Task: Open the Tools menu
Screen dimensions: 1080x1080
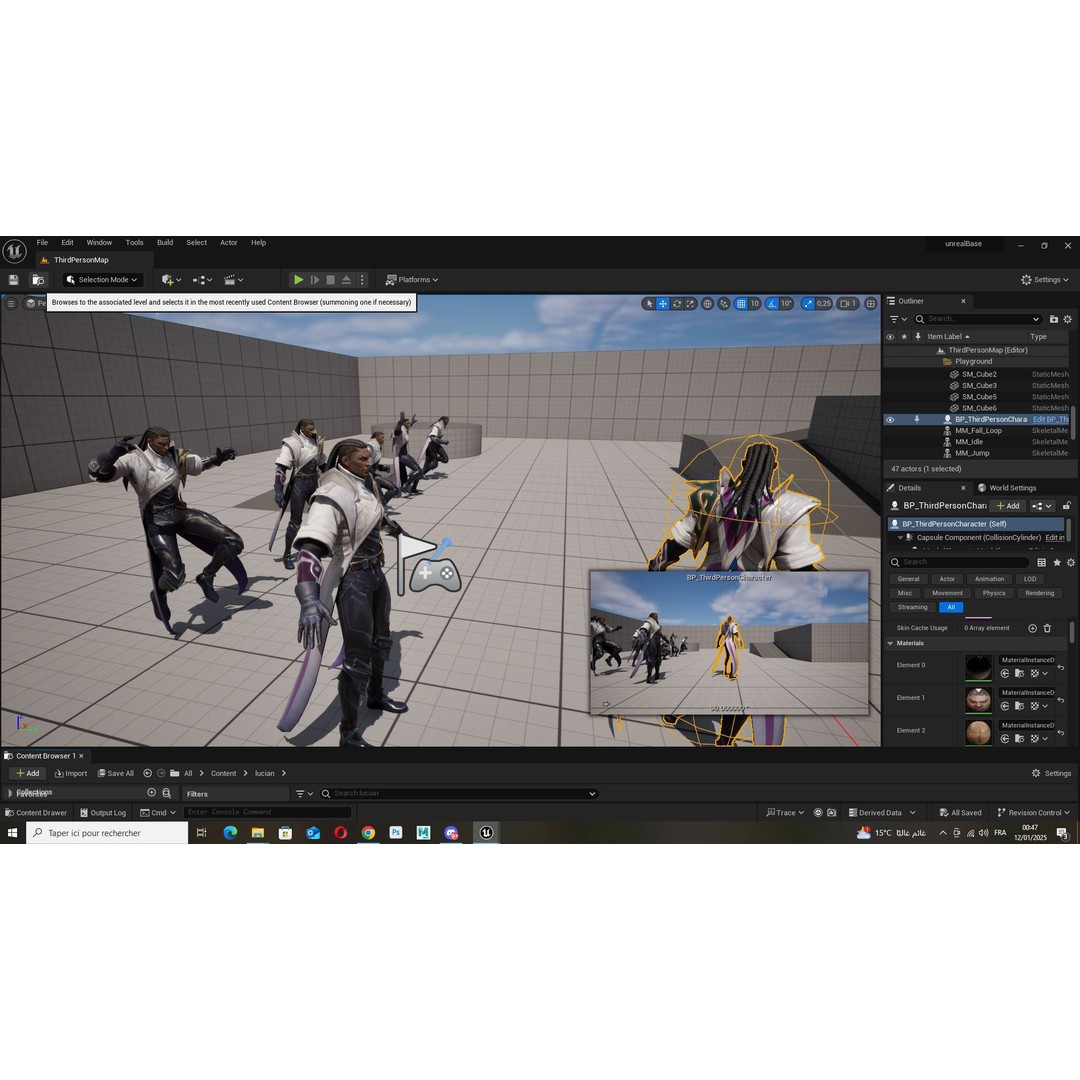Action: pyautogui.click(x=134, y=242)
